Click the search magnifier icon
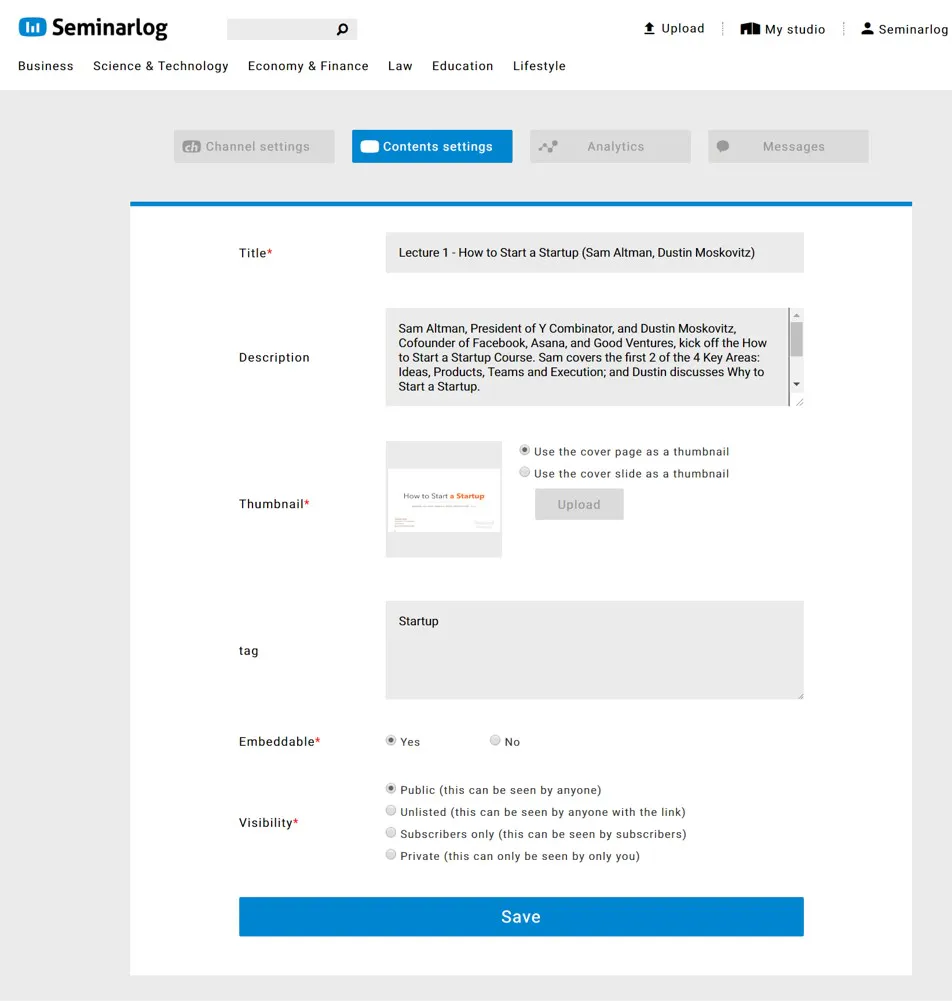 (342, 29)
